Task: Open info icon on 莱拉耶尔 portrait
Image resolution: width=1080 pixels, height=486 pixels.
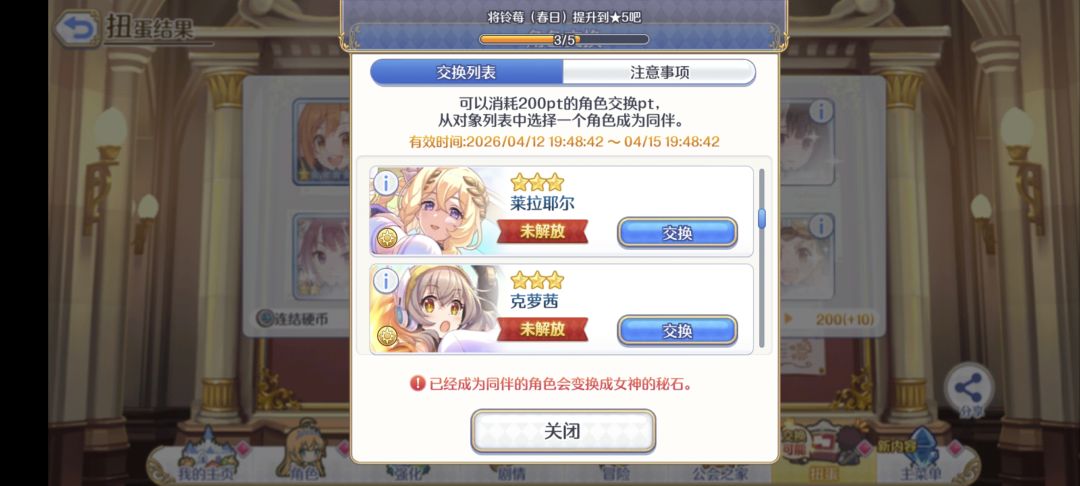Action: (386, 183)
